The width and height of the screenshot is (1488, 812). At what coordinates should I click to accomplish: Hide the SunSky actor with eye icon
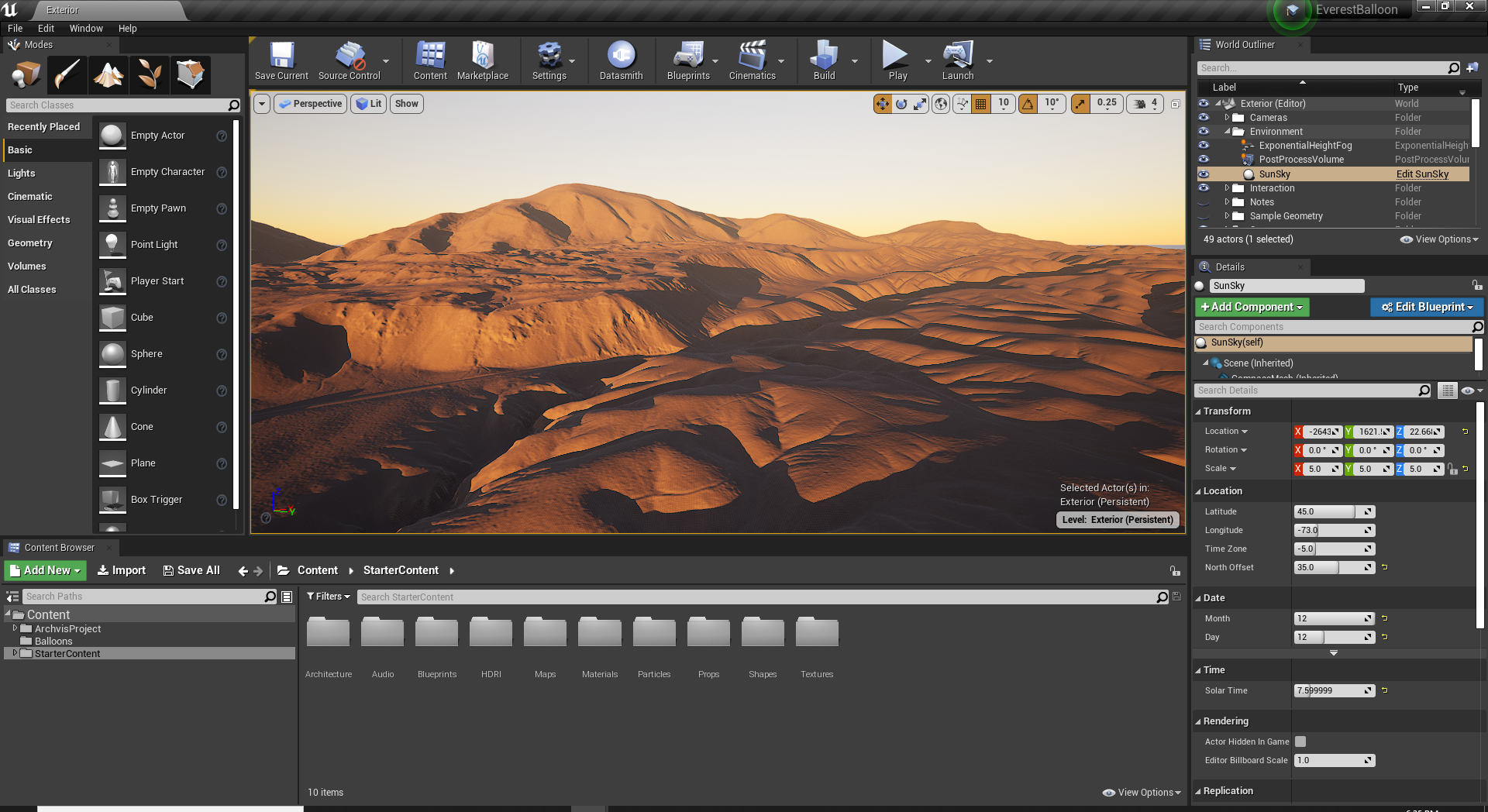(x=1204, y=174)
